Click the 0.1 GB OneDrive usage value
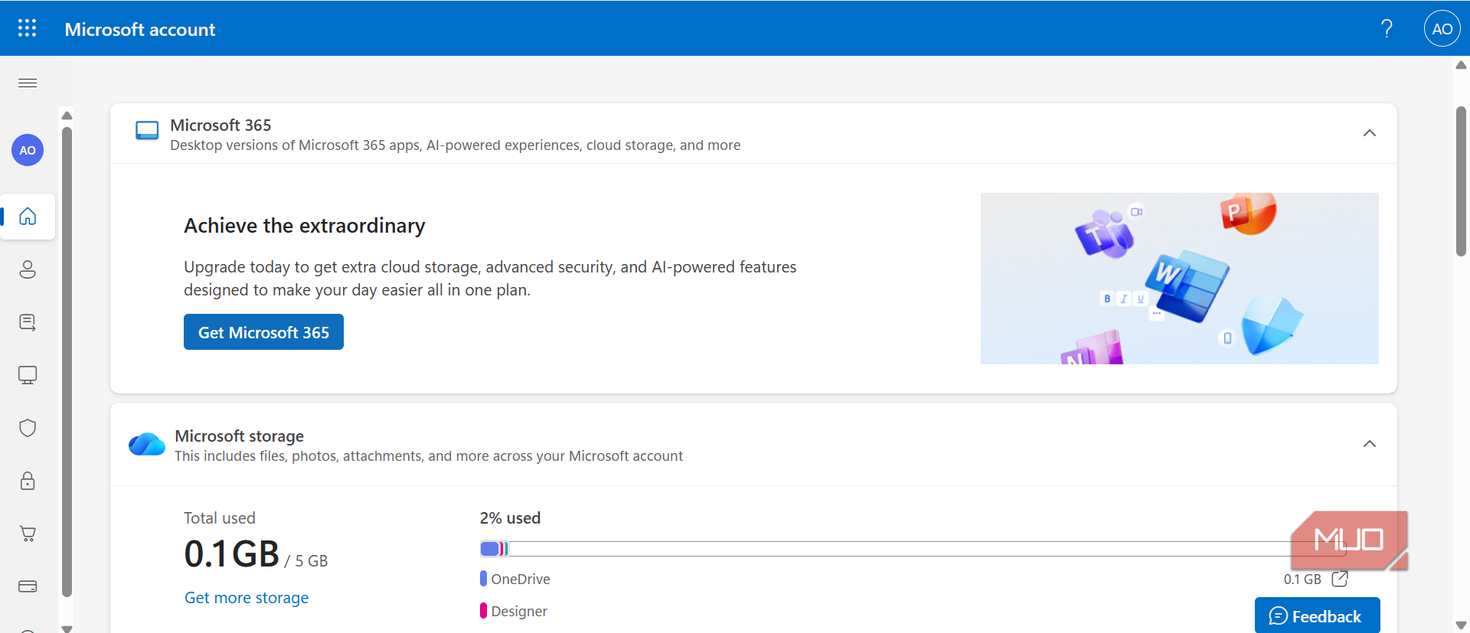Viewport: 1470px width, 633px height. [x=1302, y=579]
